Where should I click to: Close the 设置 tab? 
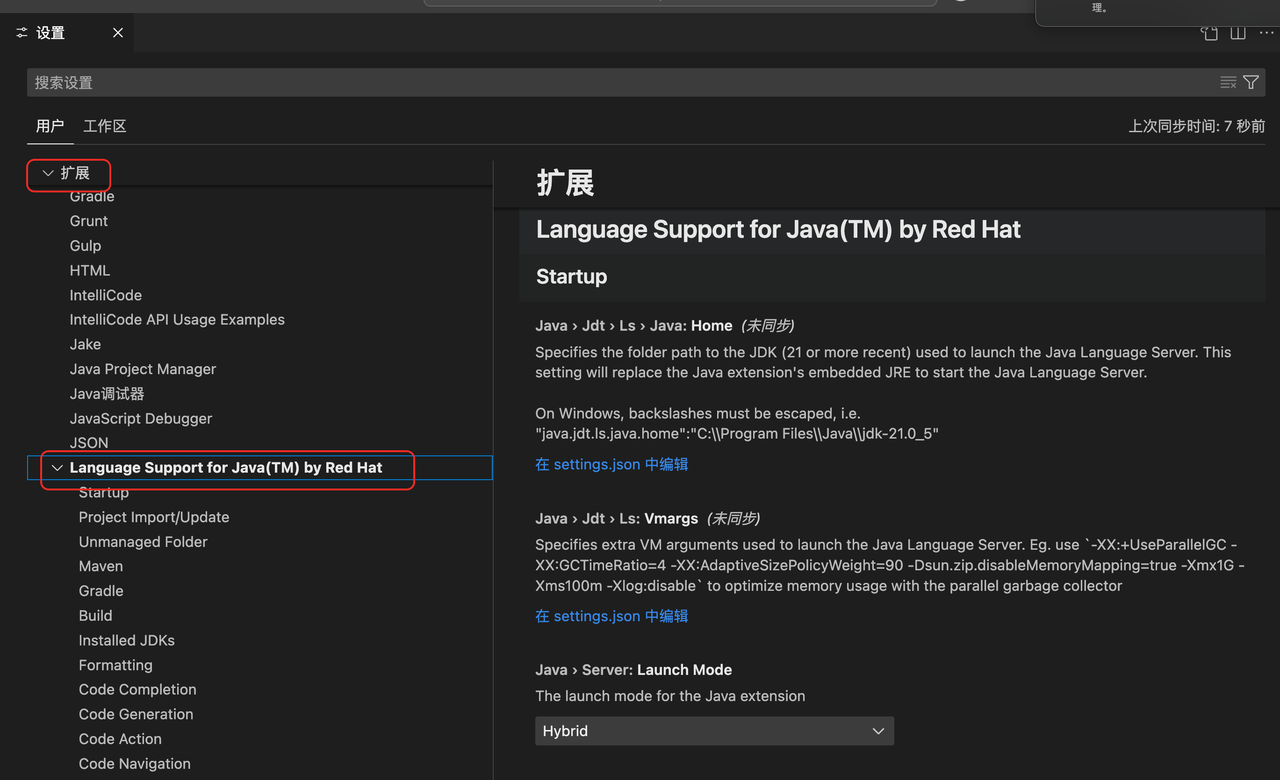[118, 33]
